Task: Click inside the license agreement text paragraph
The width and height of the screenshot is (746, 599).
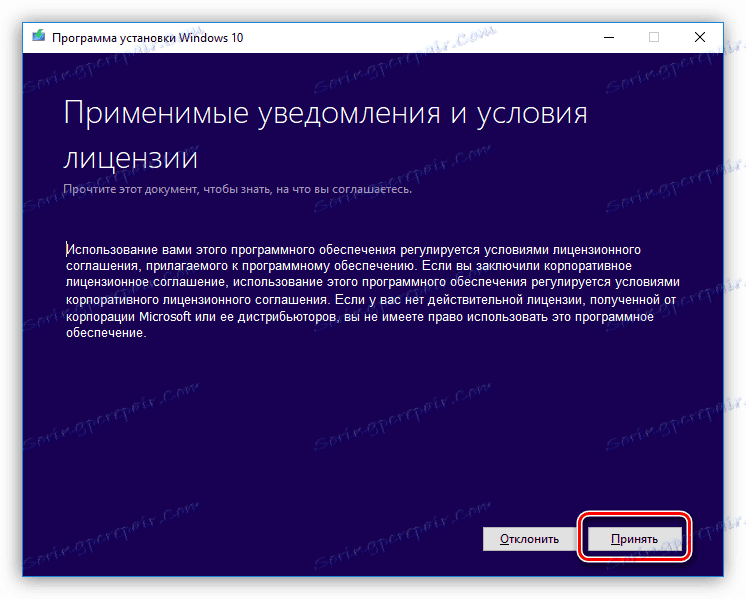Action: [373, 291]
